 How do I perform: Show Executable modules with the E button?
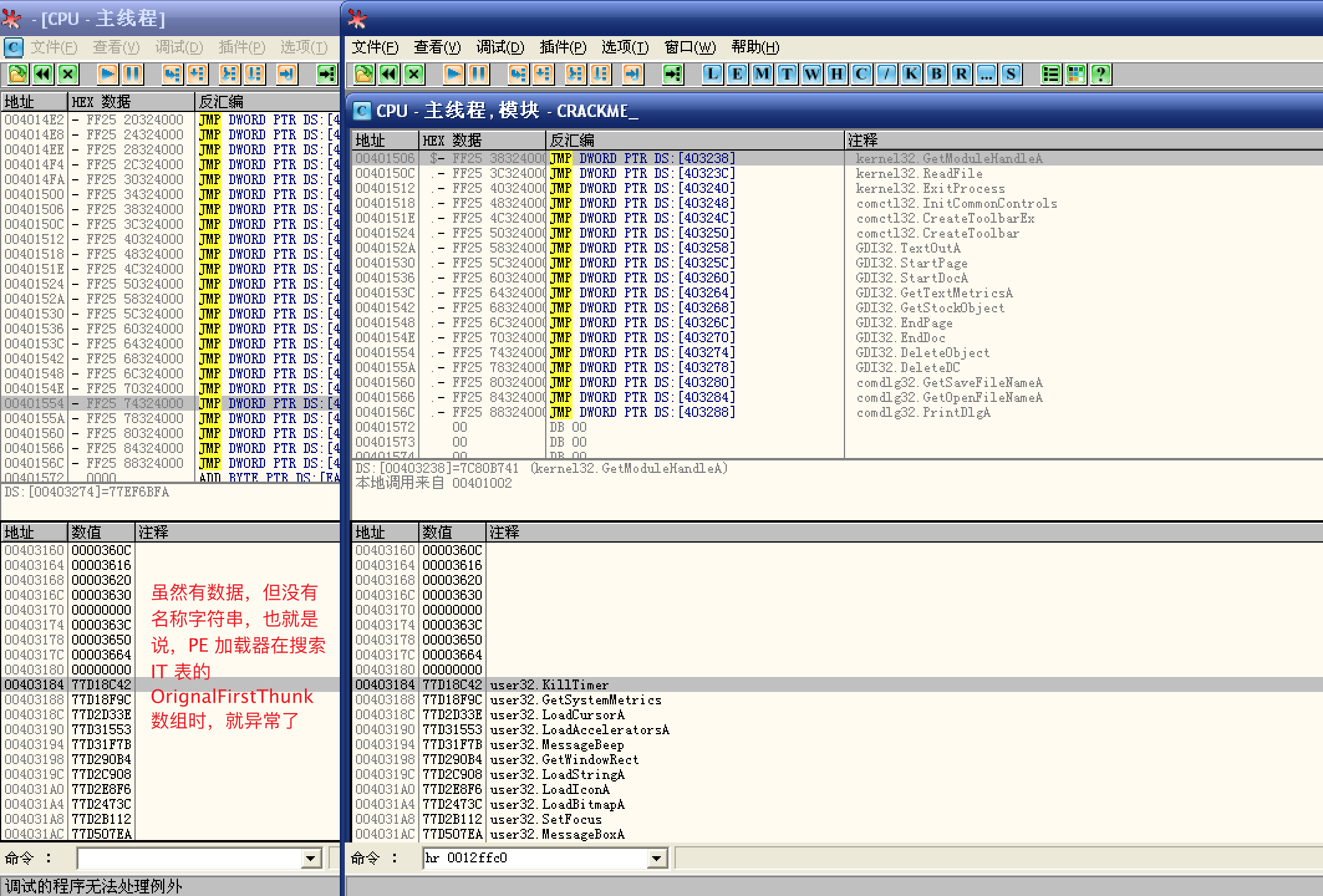(x=737, y=75)
